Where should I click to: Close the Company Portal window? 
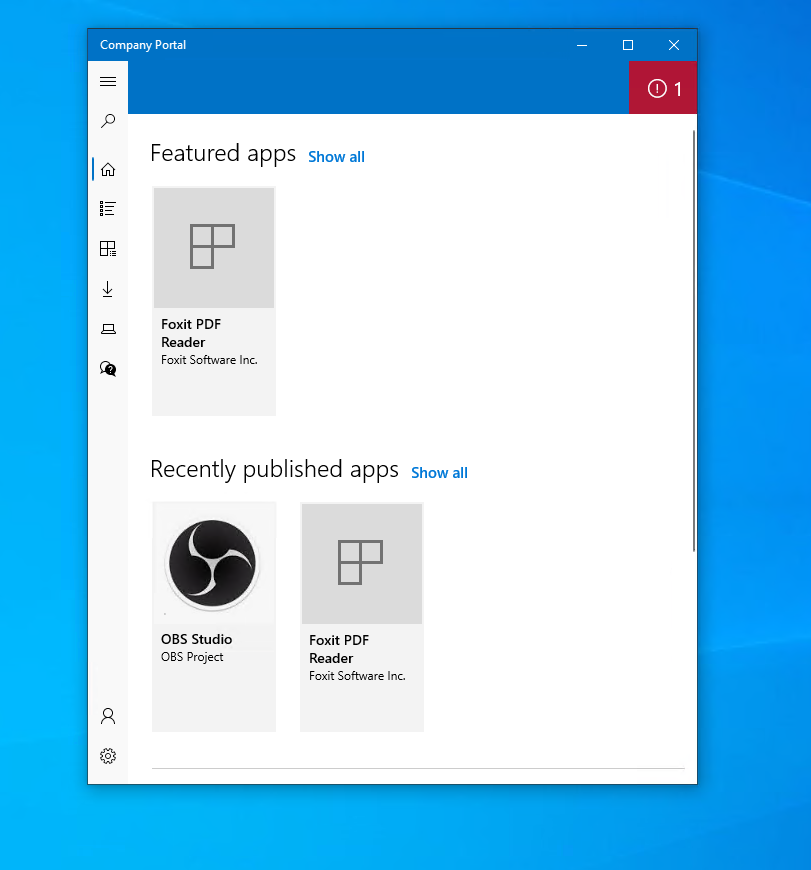674,45
